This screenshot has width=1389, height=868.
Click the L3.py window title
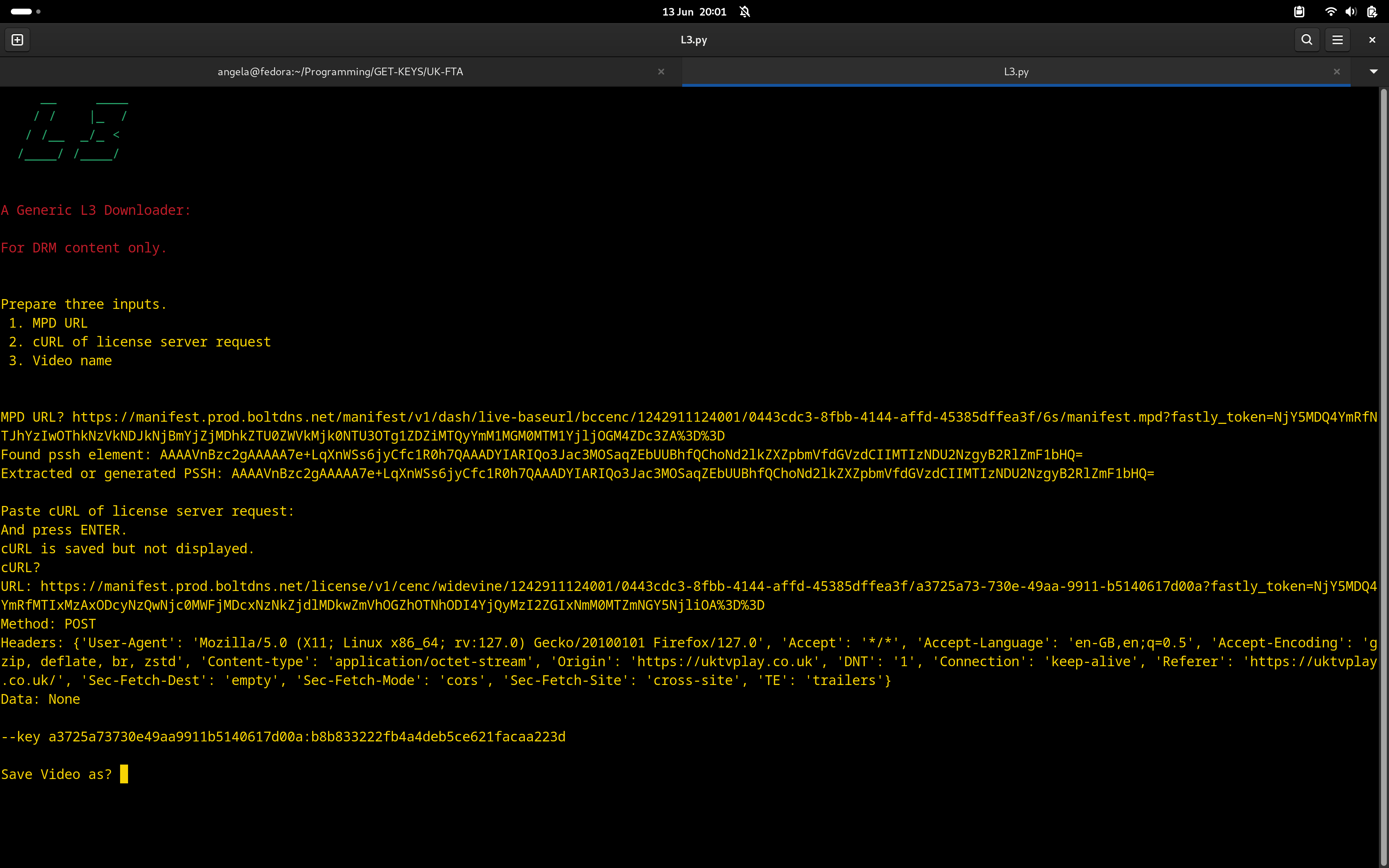[x=693, y=40]
